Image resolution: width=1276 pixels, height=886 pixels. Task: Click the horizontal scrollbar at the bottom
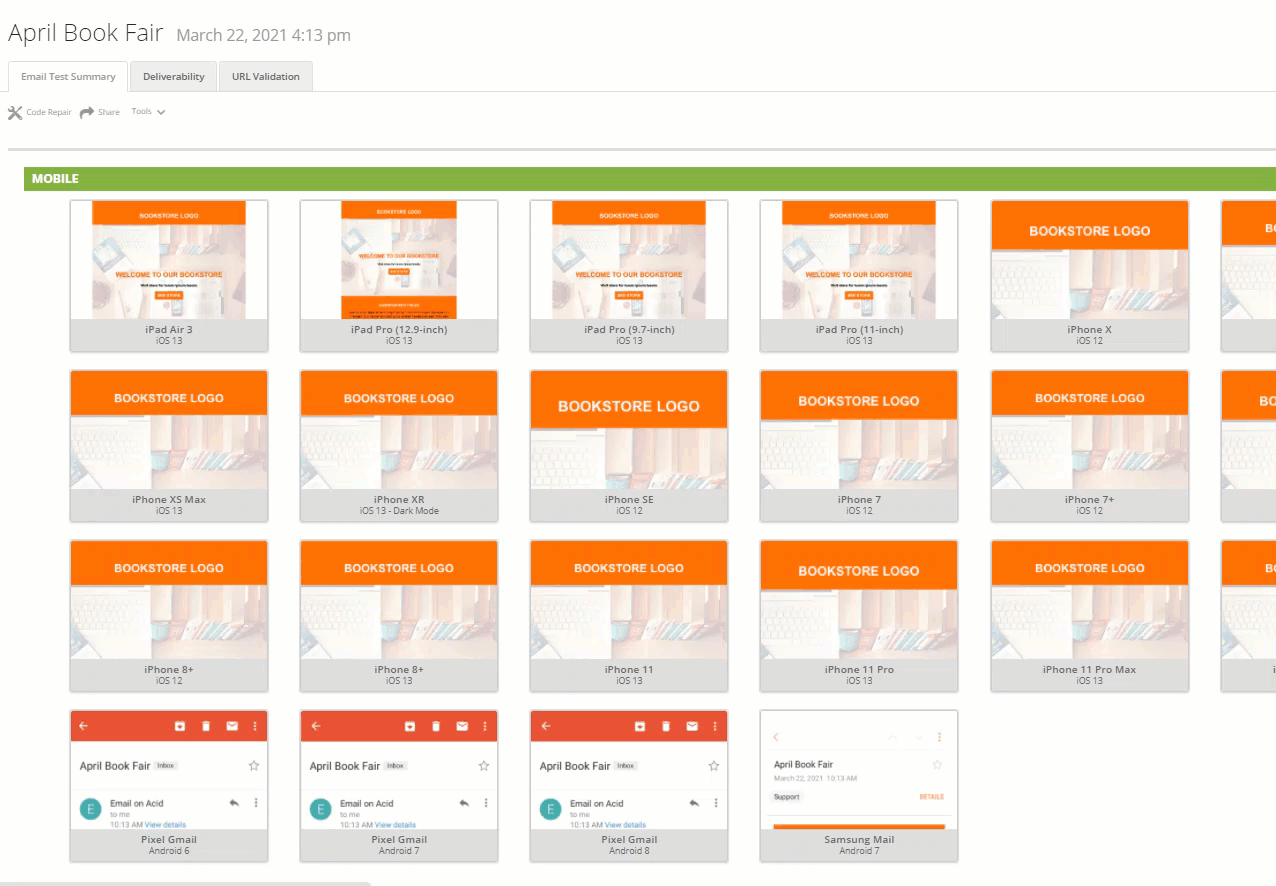tap(186, 883)
